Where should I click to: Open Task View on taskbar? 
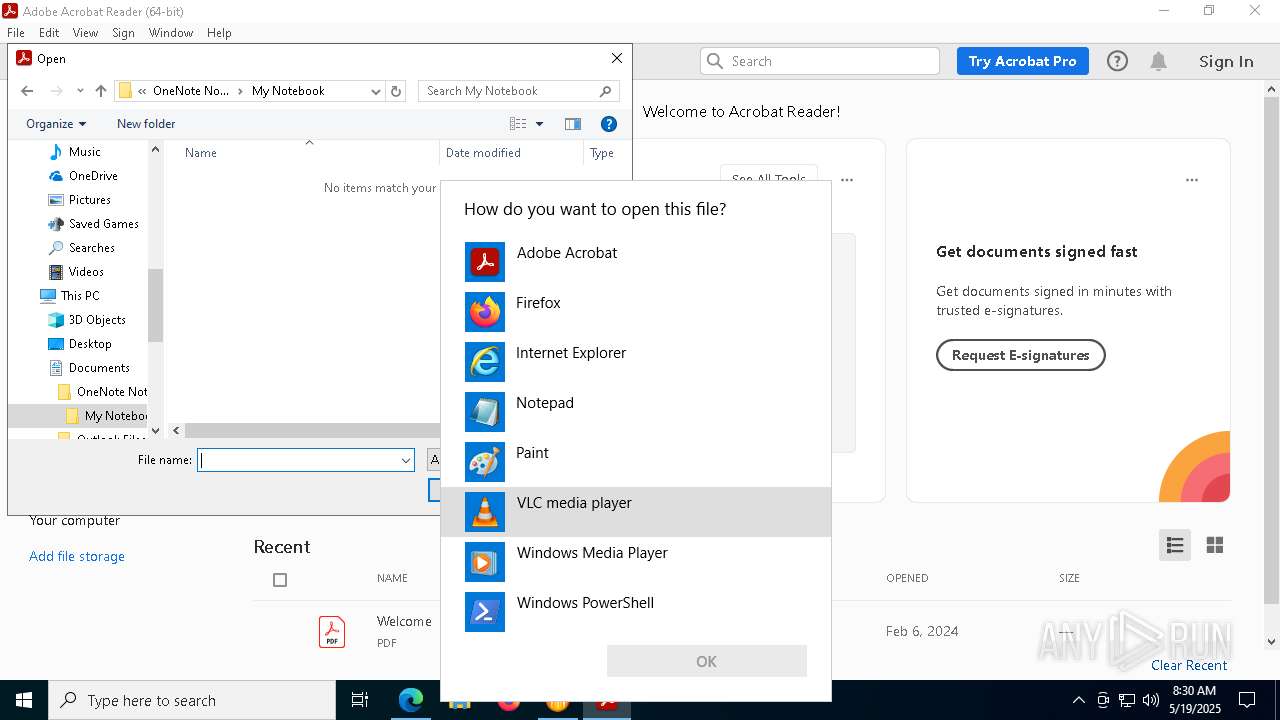[360, 700]
